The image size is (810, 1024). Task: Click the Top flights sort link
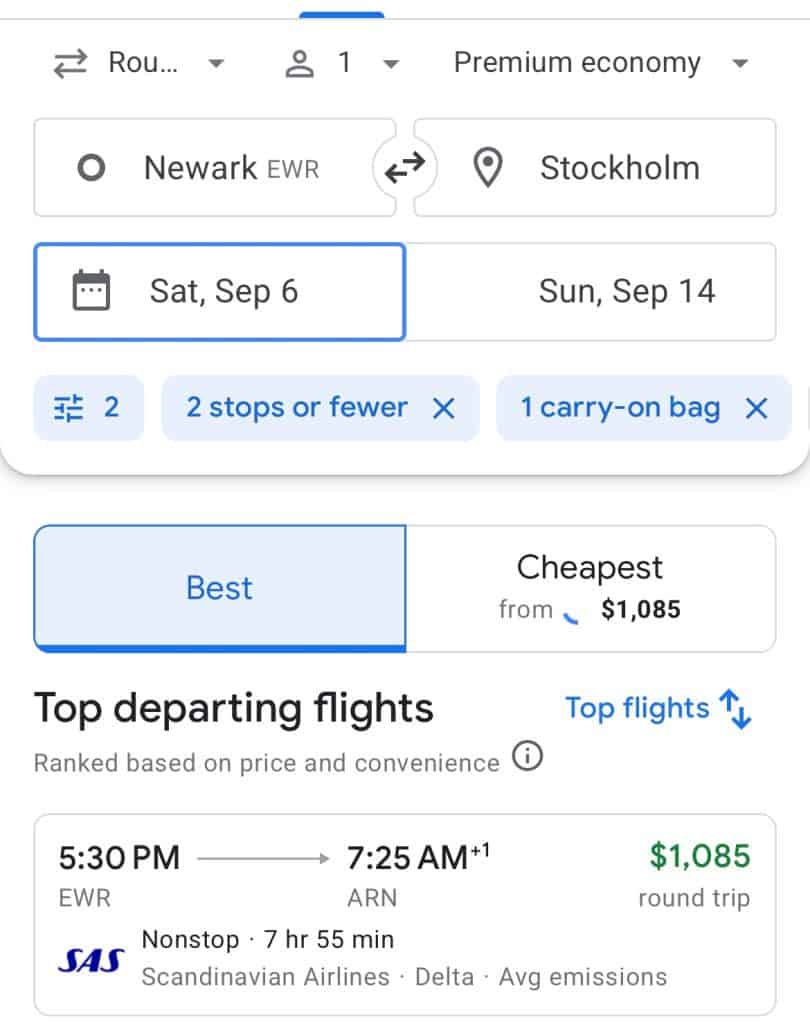click(x=637, y=708)
